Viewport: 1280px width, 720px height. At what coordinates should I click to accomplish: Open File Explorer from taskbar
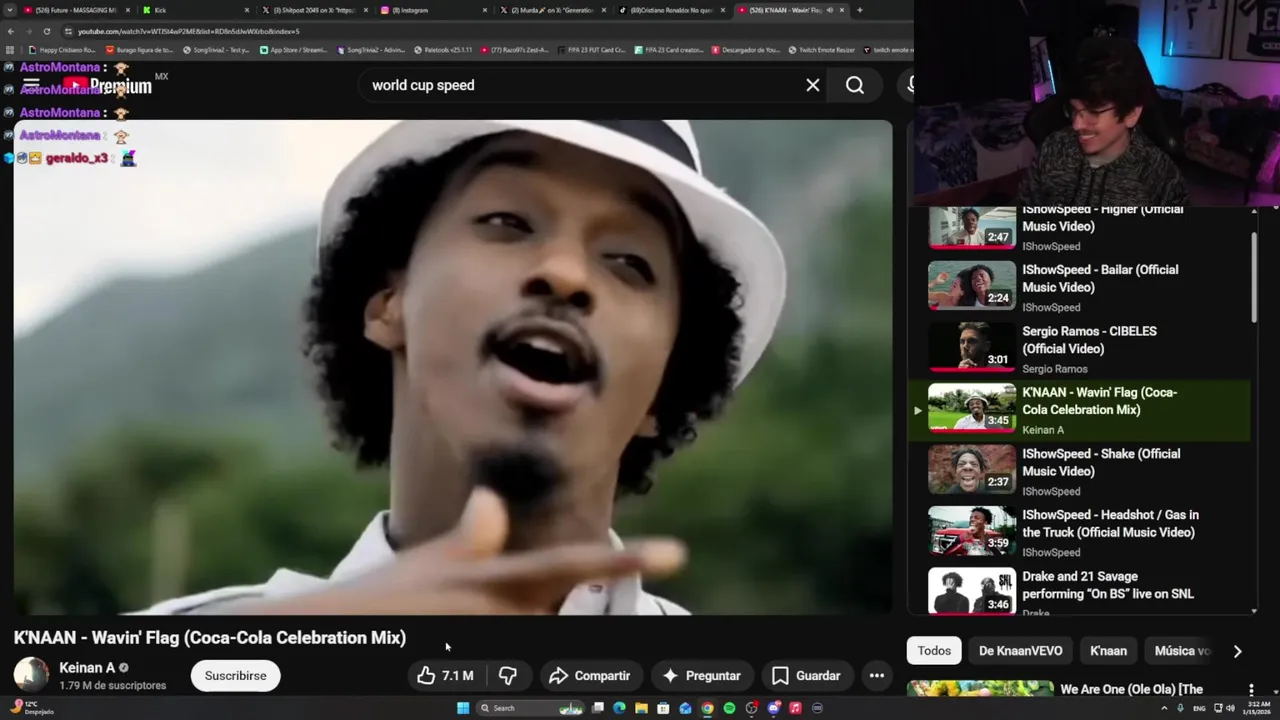(641, 708)
